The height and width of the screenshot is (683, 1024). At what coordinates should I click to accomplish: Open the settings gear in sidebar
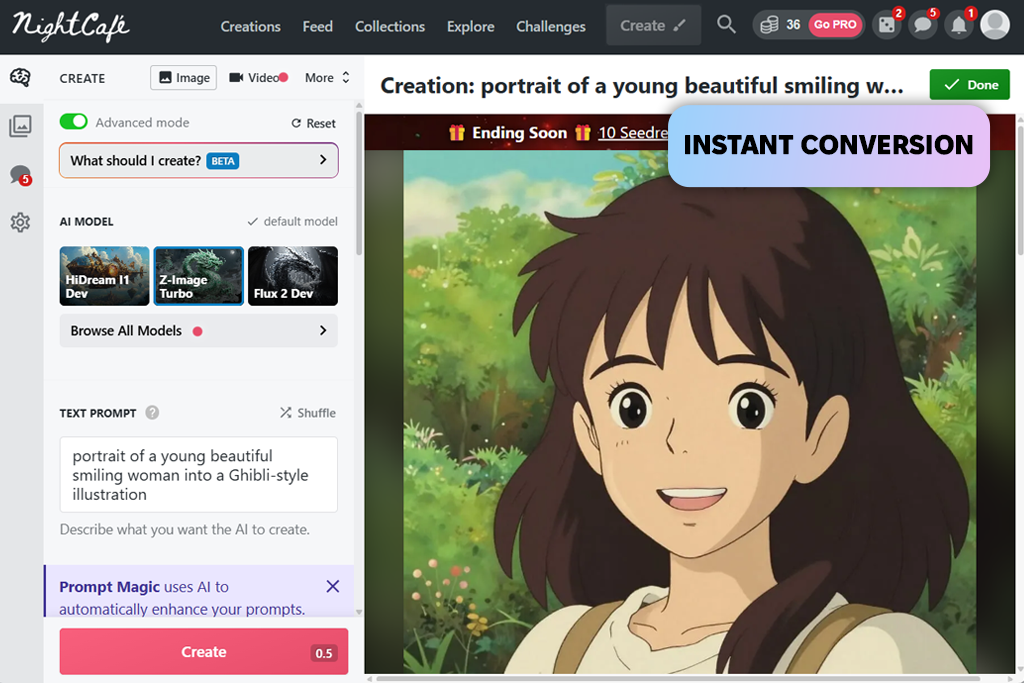click(20, 223)
